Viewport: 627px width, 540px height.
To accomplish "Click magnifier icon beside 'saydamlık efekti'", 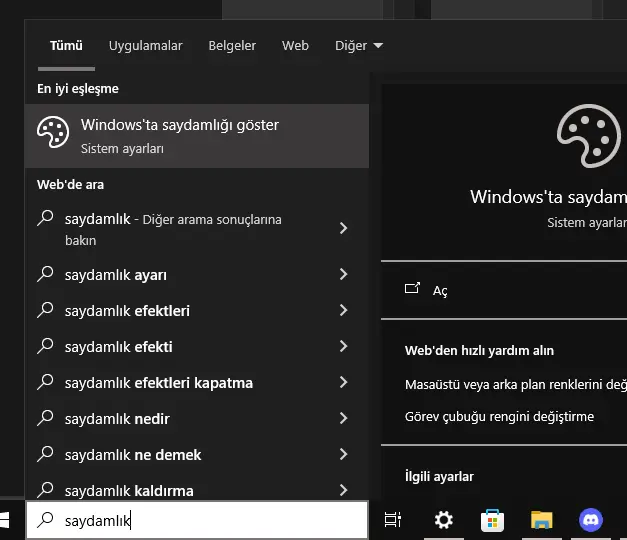I will coord(45,346).
